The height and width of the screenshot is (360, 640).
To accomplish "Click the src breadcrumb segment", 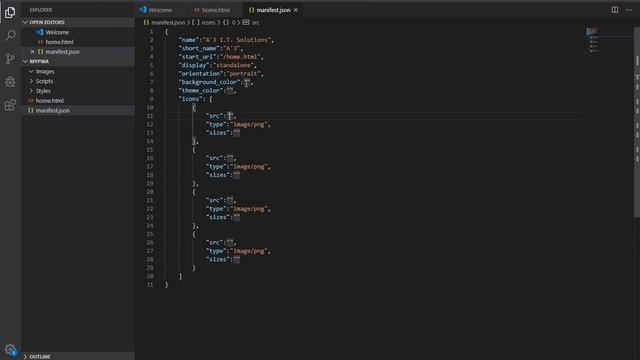I will click(251, 22).
